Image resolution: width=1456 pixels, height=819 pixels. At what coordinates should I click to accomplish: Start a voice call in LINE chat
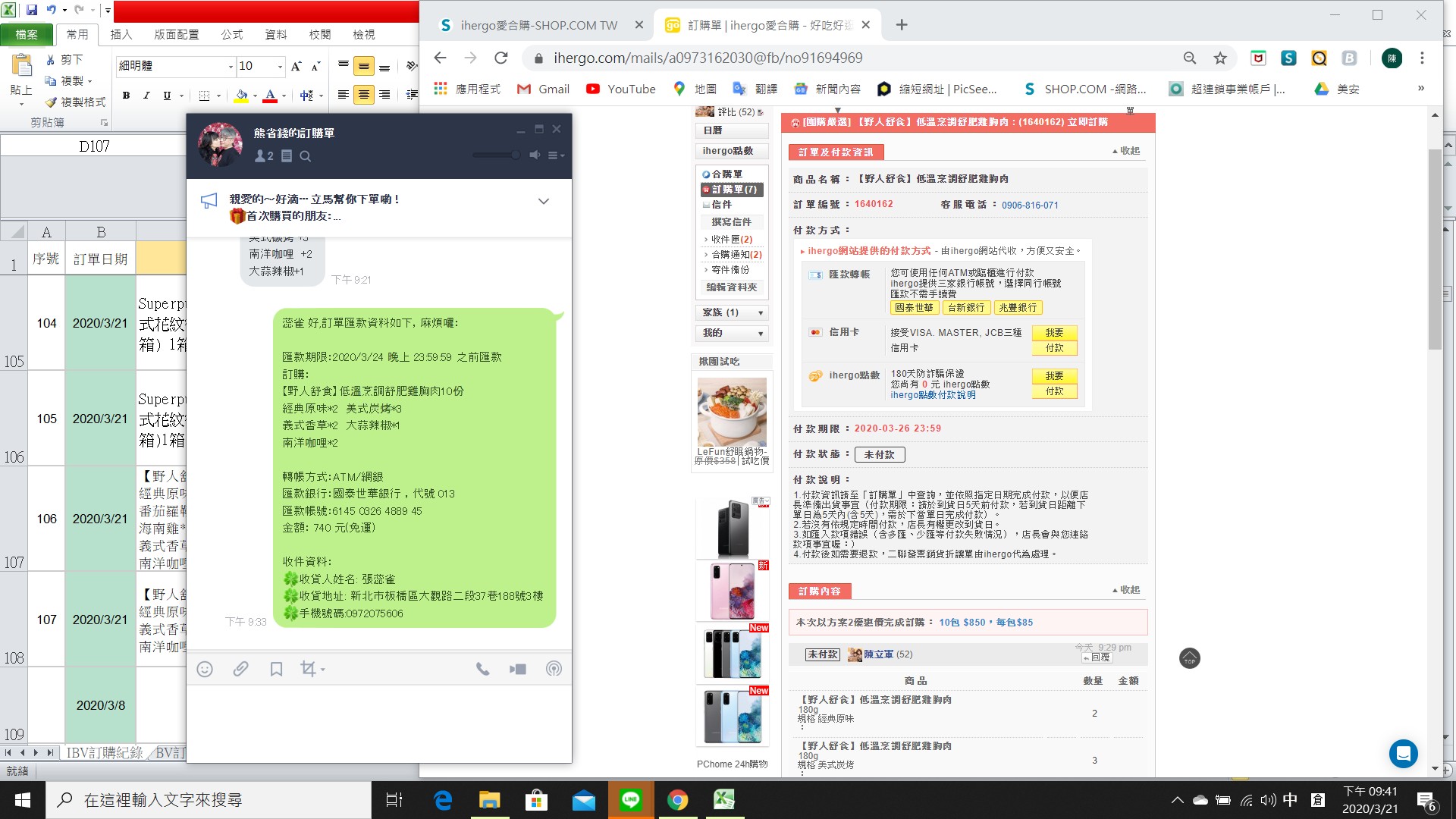[x=482, y=669]
